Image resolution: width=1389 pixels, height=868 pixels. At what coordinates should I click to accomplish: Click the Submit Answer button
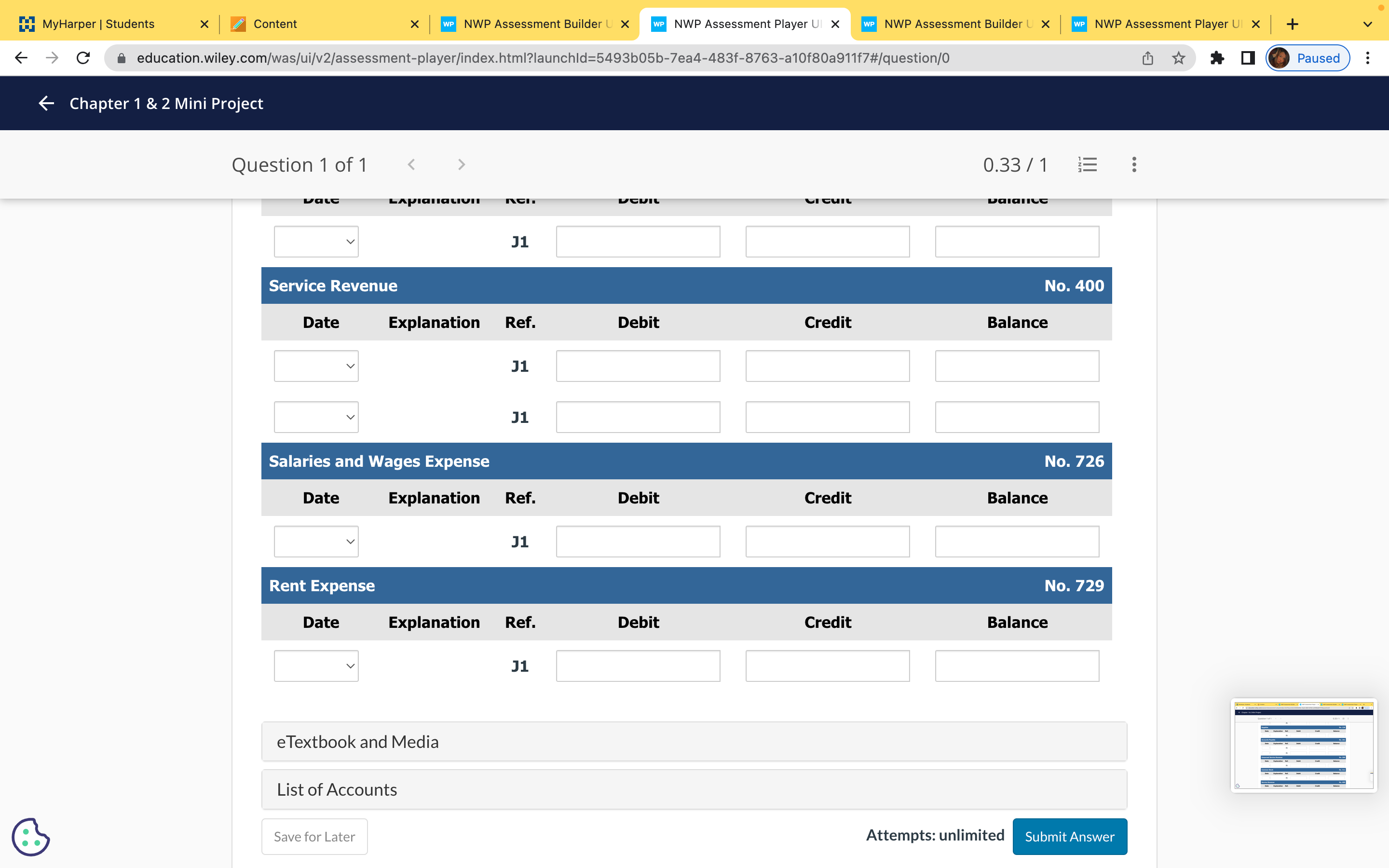pyautogui.click(x=1069, y=837)
